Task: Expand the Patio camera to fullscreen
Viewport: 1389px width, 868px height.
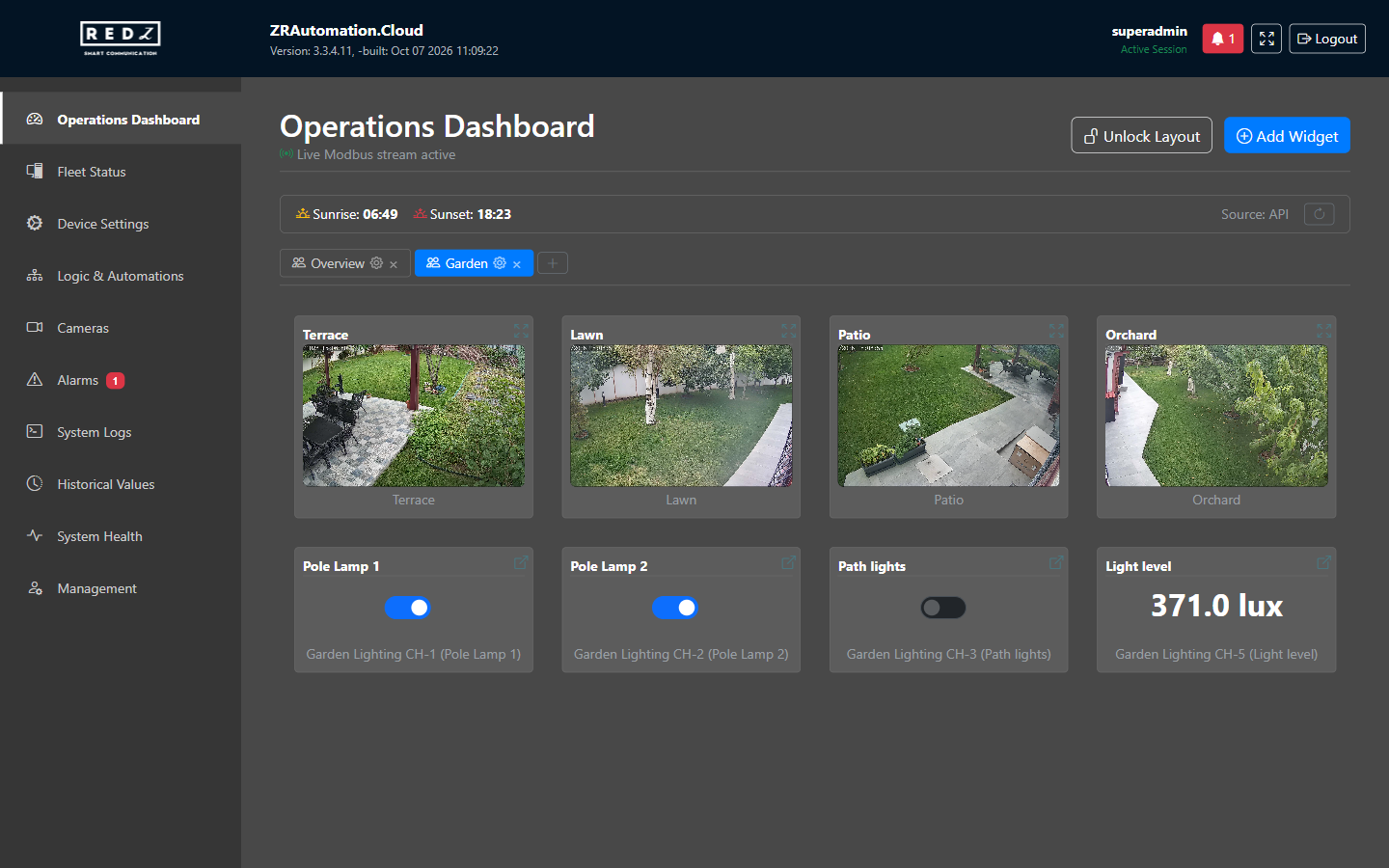Action: click(1056, 331)
